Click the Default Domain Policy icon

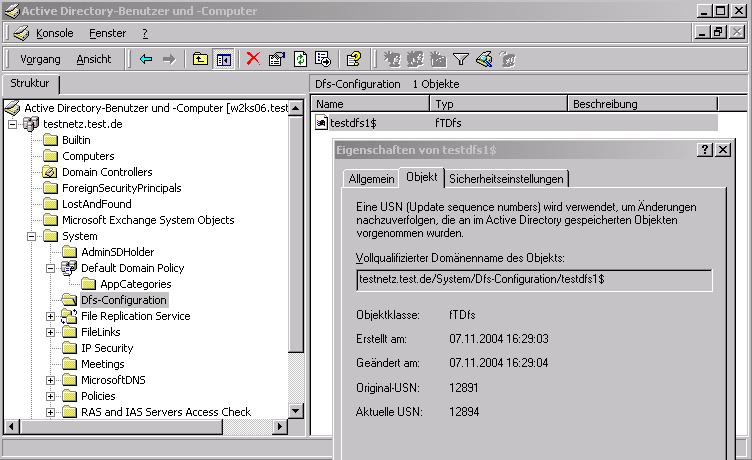click(x=69, y=268)
